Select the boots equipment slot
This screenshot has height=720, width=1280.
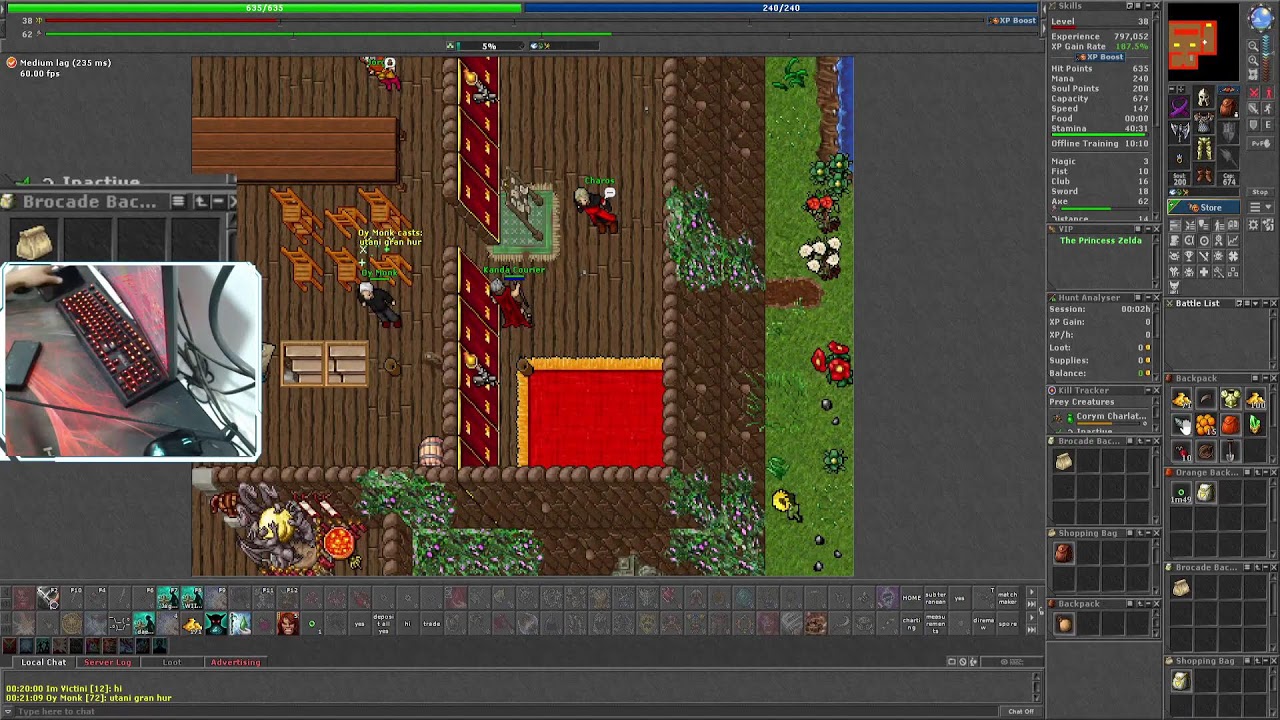pyautogui.click(x=1204, y=174)
